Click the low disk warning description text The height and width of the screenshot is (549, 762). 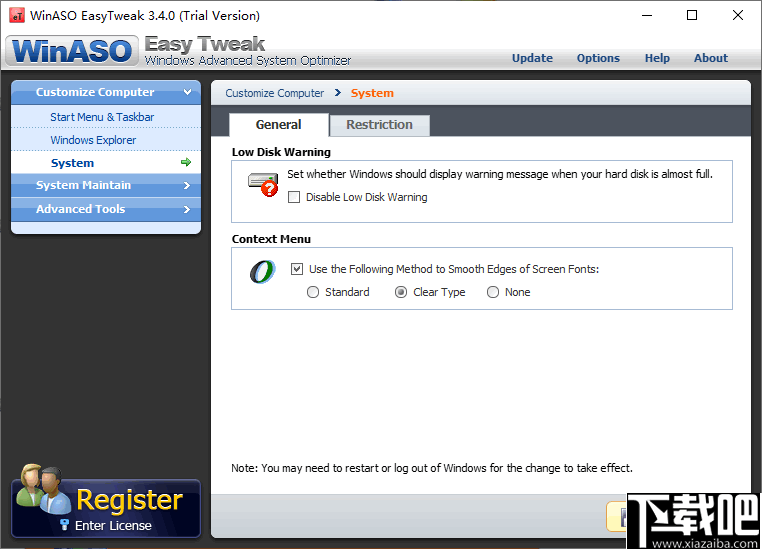[x=500, y=174]
